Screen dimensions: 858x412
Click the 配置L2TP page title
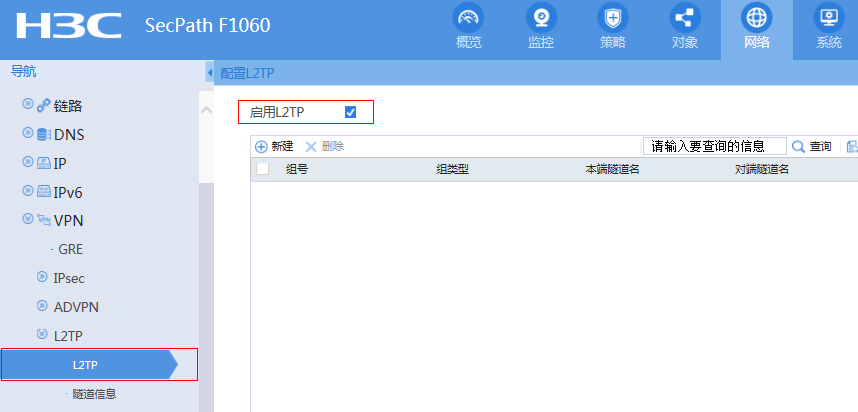coord(247,73)
